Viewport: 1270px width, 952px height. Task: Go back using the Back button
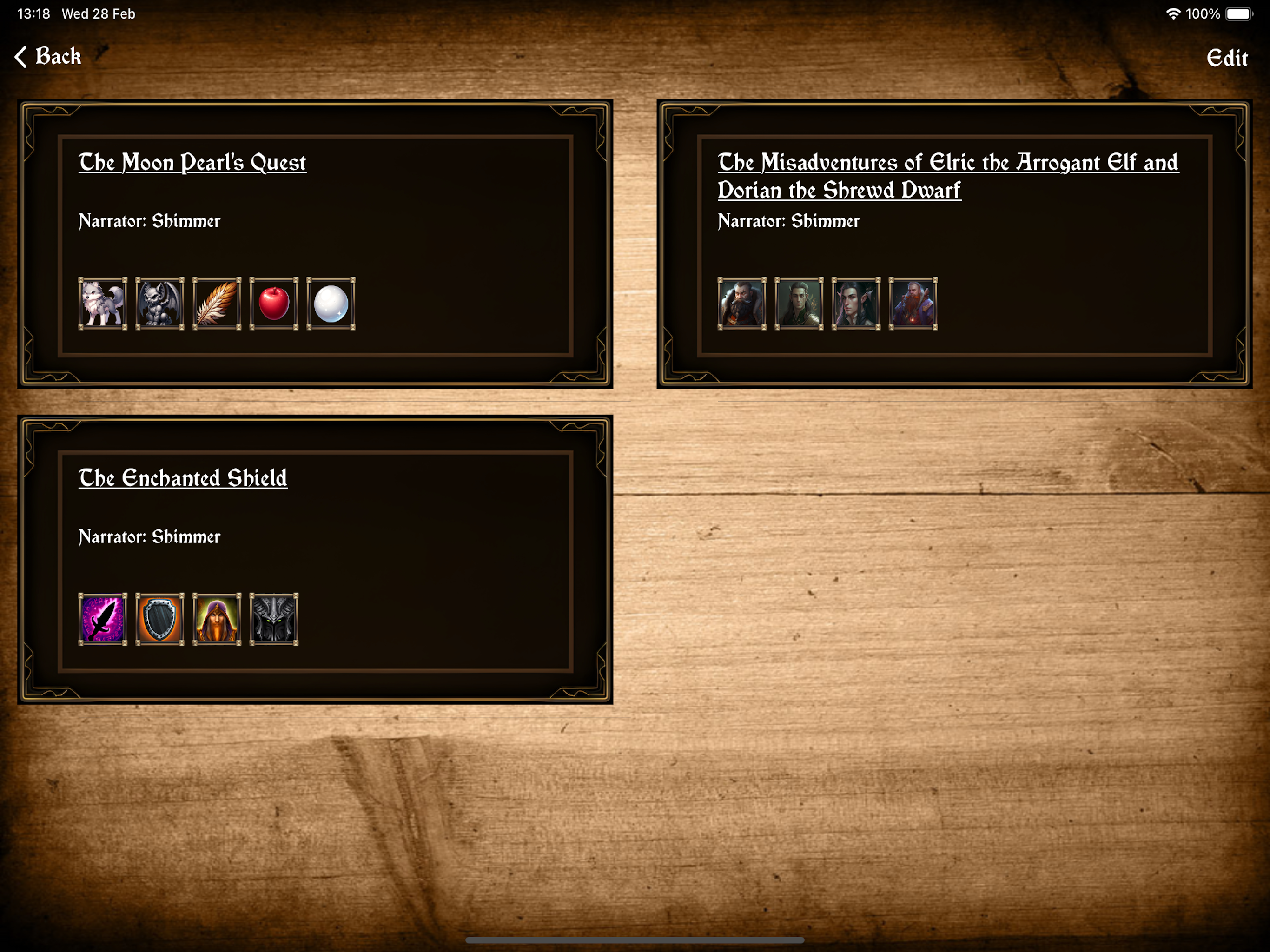coord(48,56)
